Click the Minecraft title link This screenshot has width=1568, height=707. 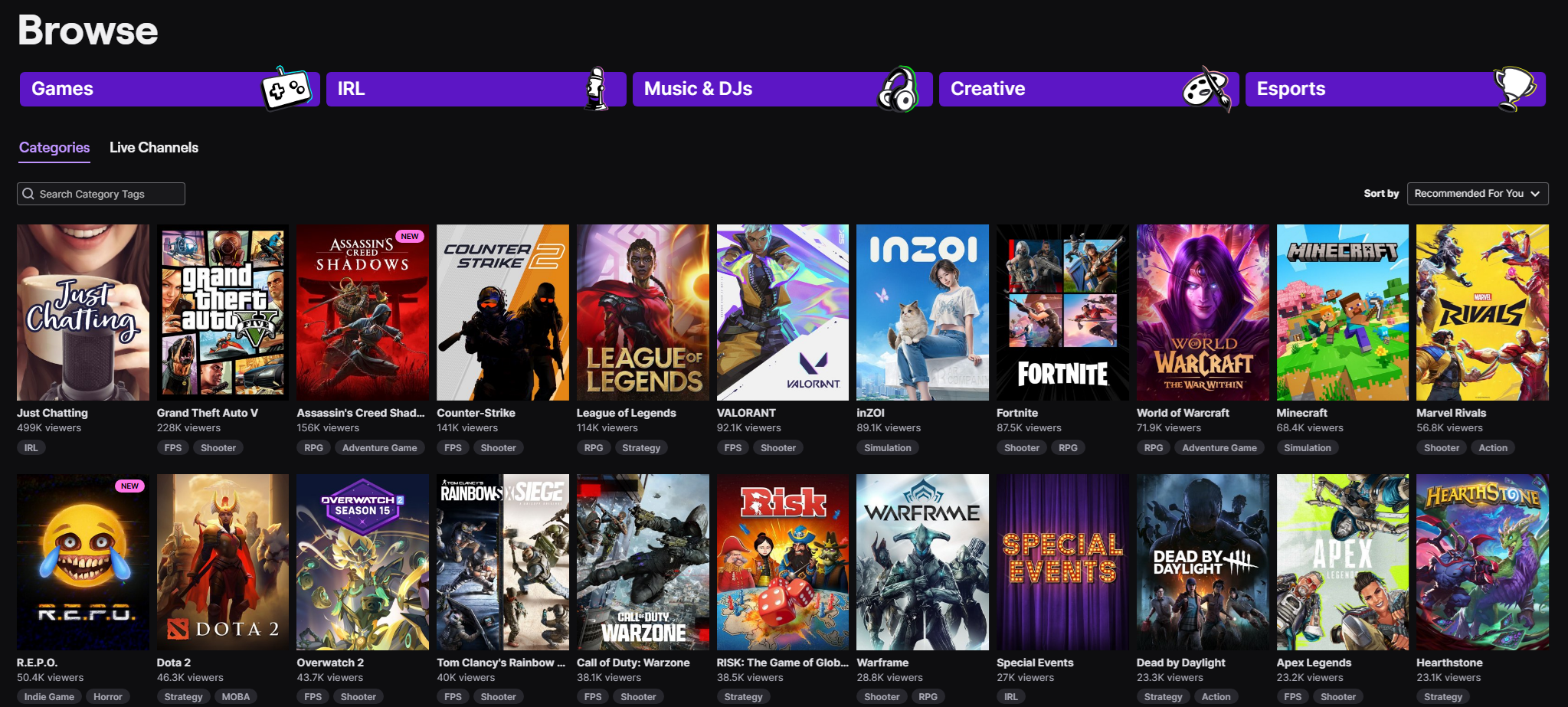tap(1302, 413)
